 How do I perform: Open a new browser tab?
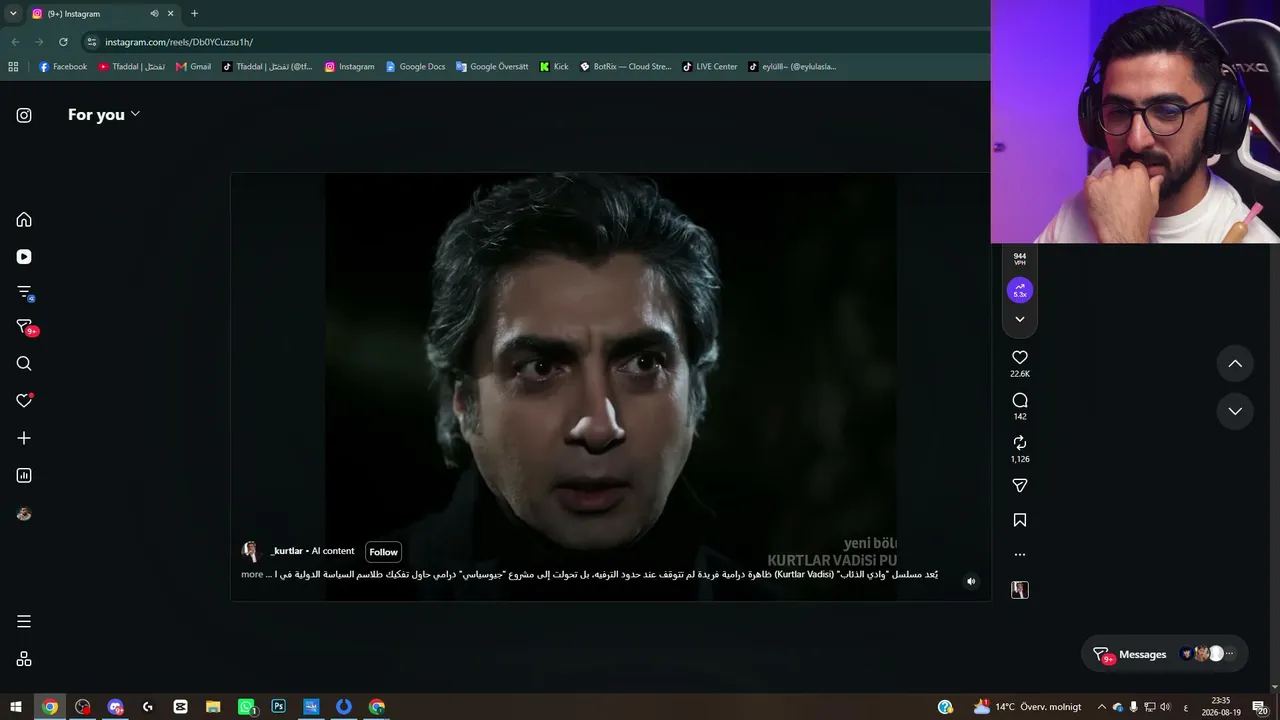[194, 14]
